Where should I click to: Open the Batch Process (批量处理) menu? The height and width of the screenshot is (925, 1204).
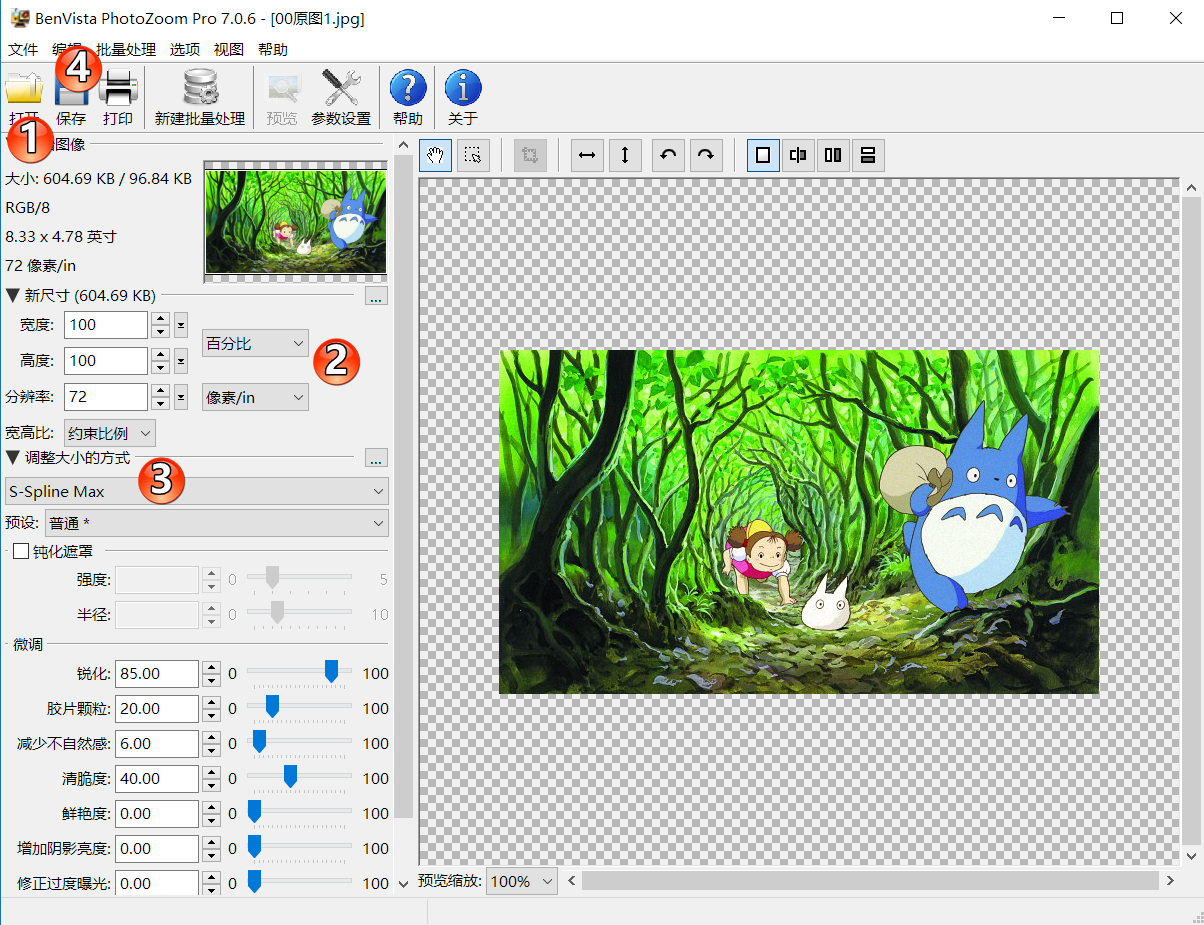point(126,49)
